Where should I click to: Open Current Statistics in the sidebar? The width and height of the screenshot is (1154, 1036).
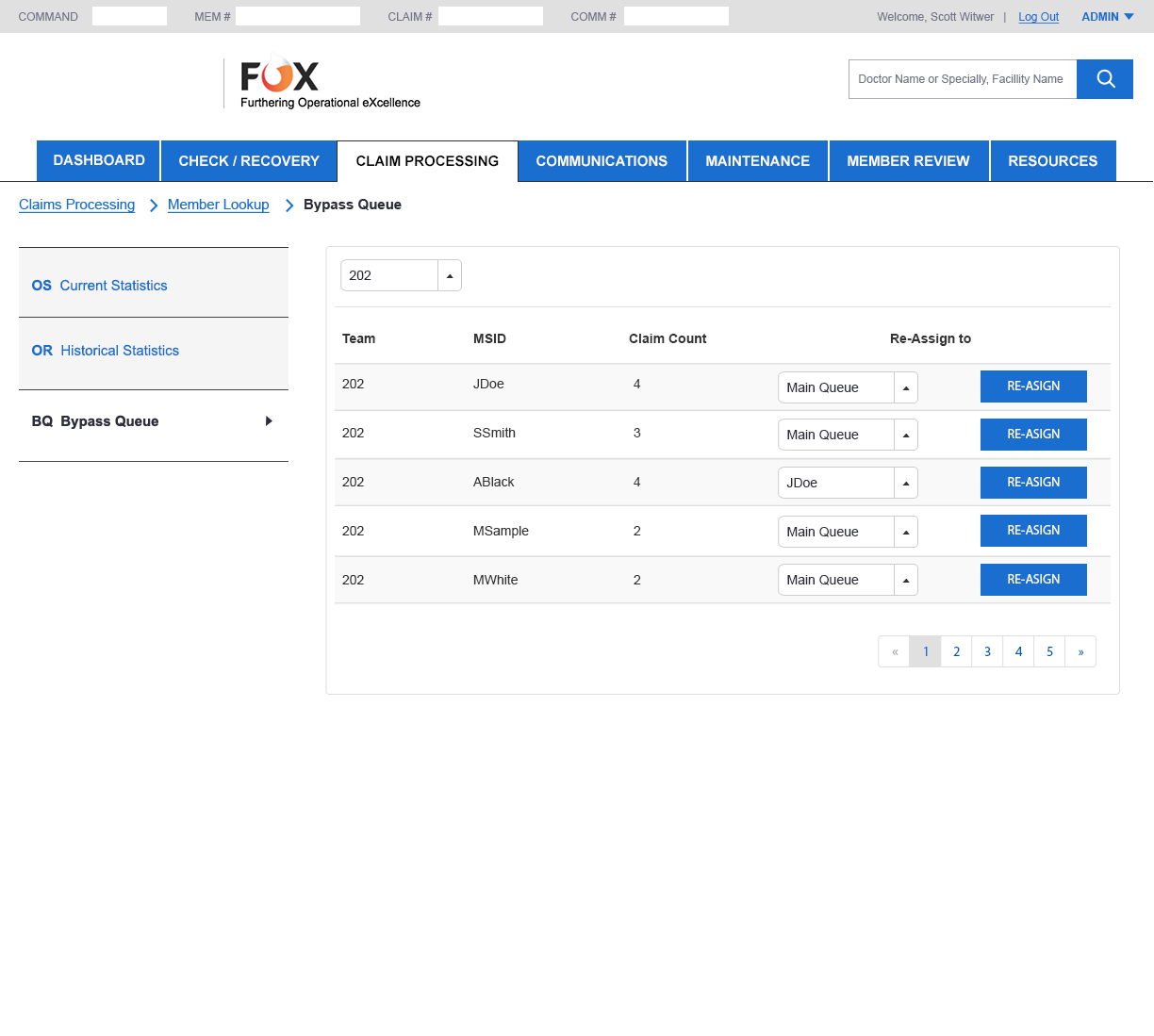113,286
